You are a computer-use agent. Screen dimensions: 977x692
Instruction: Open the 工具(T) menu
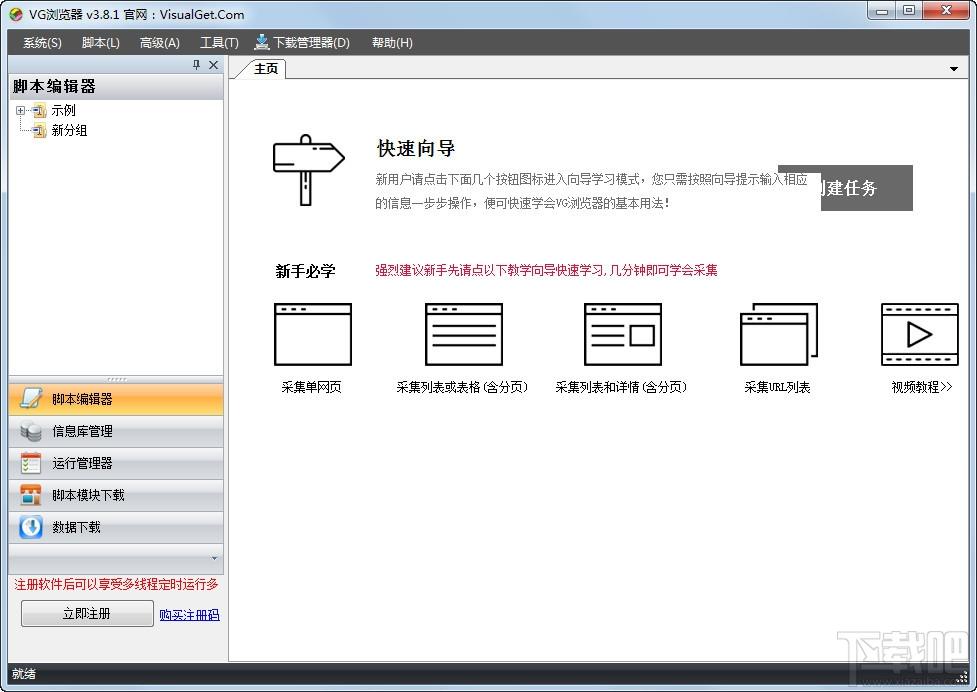[x=219, y=43]
